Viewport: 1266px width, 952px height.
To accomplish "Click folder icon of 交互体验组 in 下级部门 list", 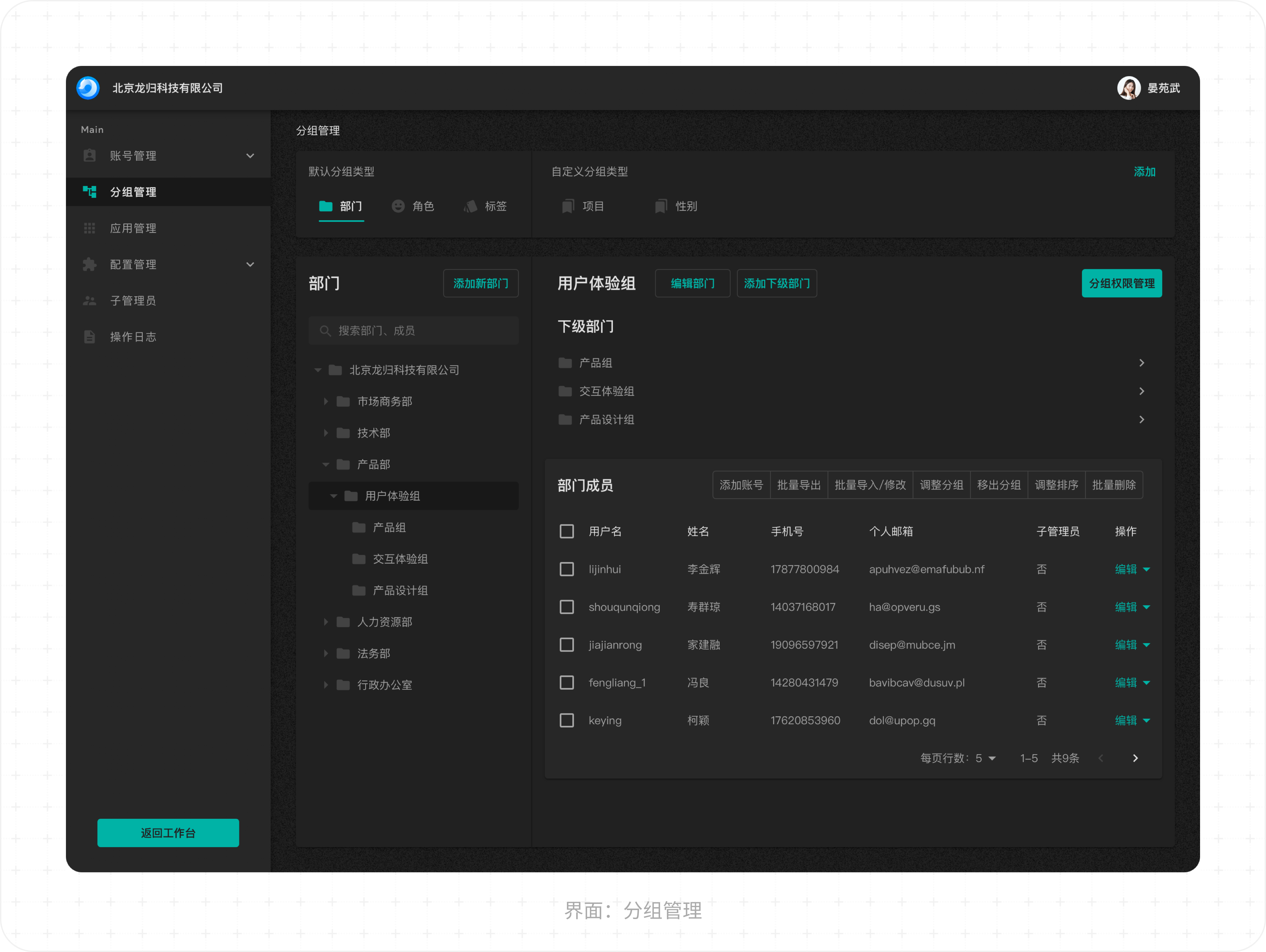I will [x=565, y=391].
